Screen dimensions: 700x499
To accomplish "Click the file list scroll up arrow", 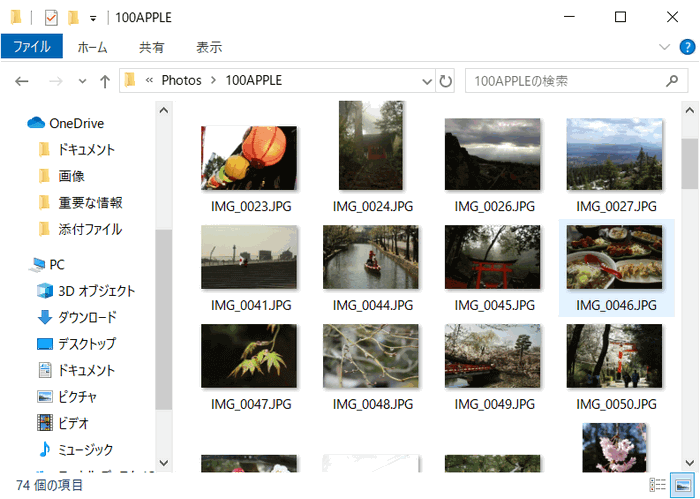I will (x=689, y=110).
